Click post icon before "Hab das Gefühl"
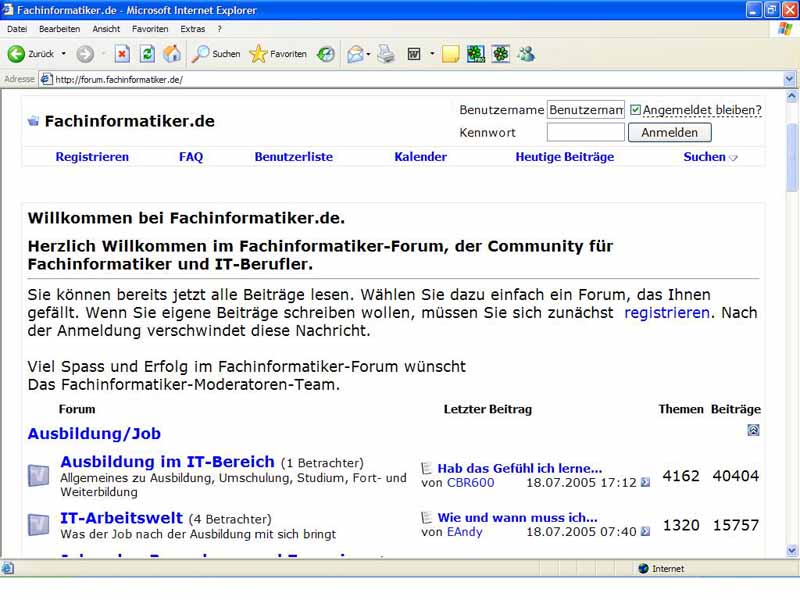800x600 pixels. pos(427,468)
